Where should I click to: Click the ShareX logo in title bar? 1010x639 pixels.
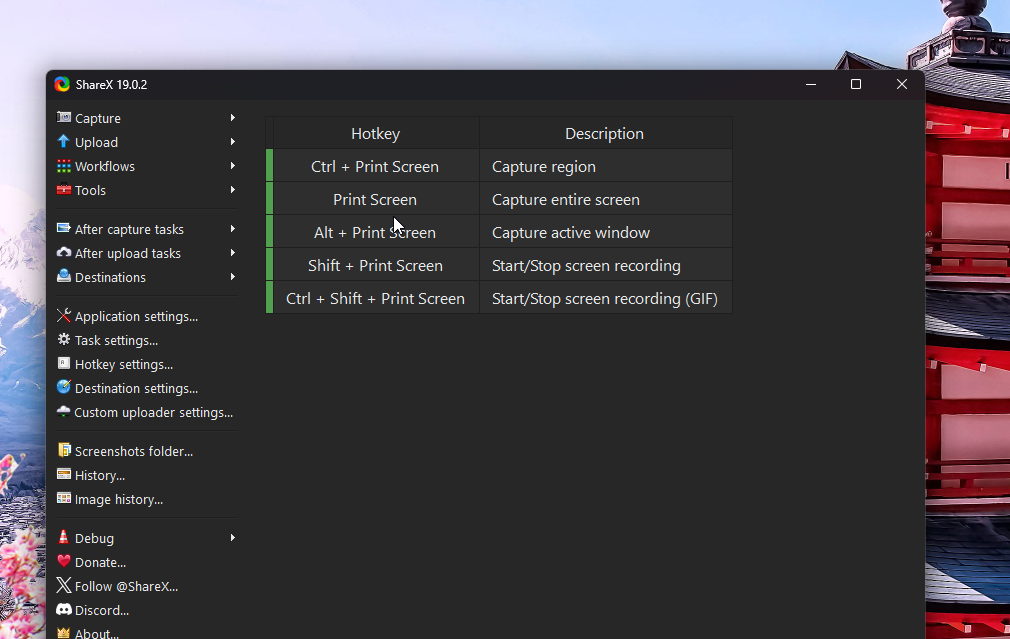tap(62, 84)
